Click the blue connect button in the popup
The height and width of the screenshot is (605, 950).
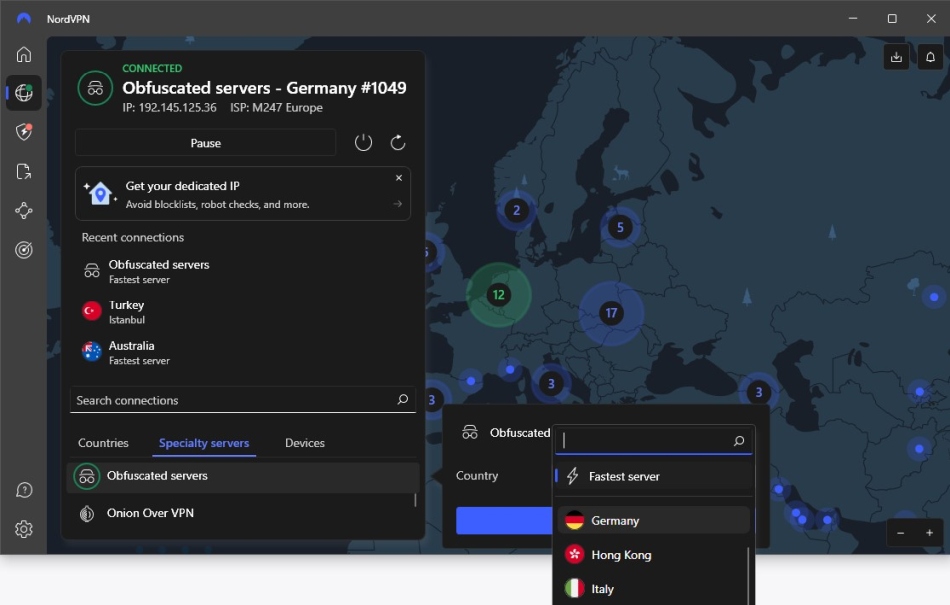pyautogui.click(x=504, y=521)
